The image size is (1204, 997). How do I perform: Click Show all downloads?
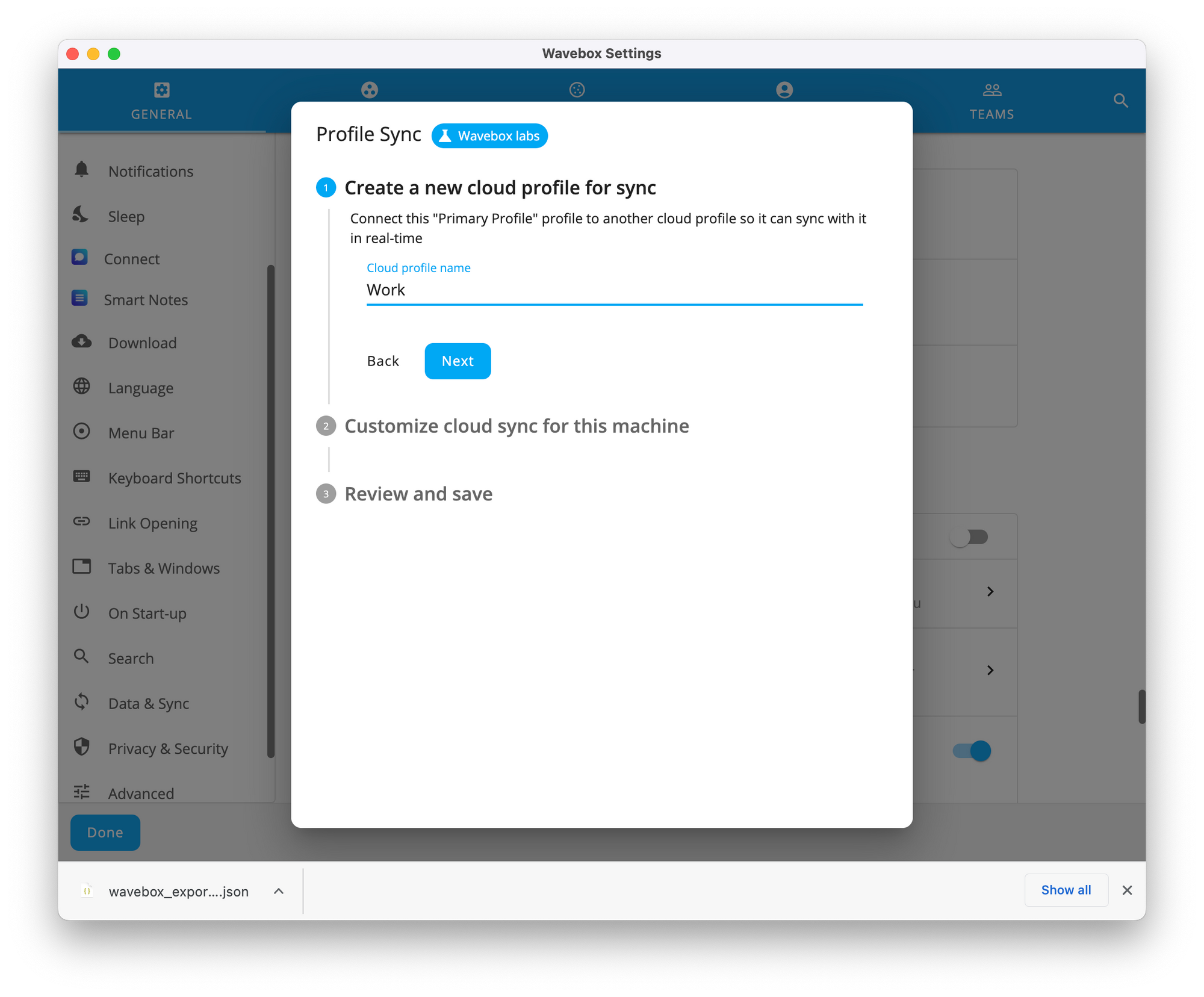1066,890
